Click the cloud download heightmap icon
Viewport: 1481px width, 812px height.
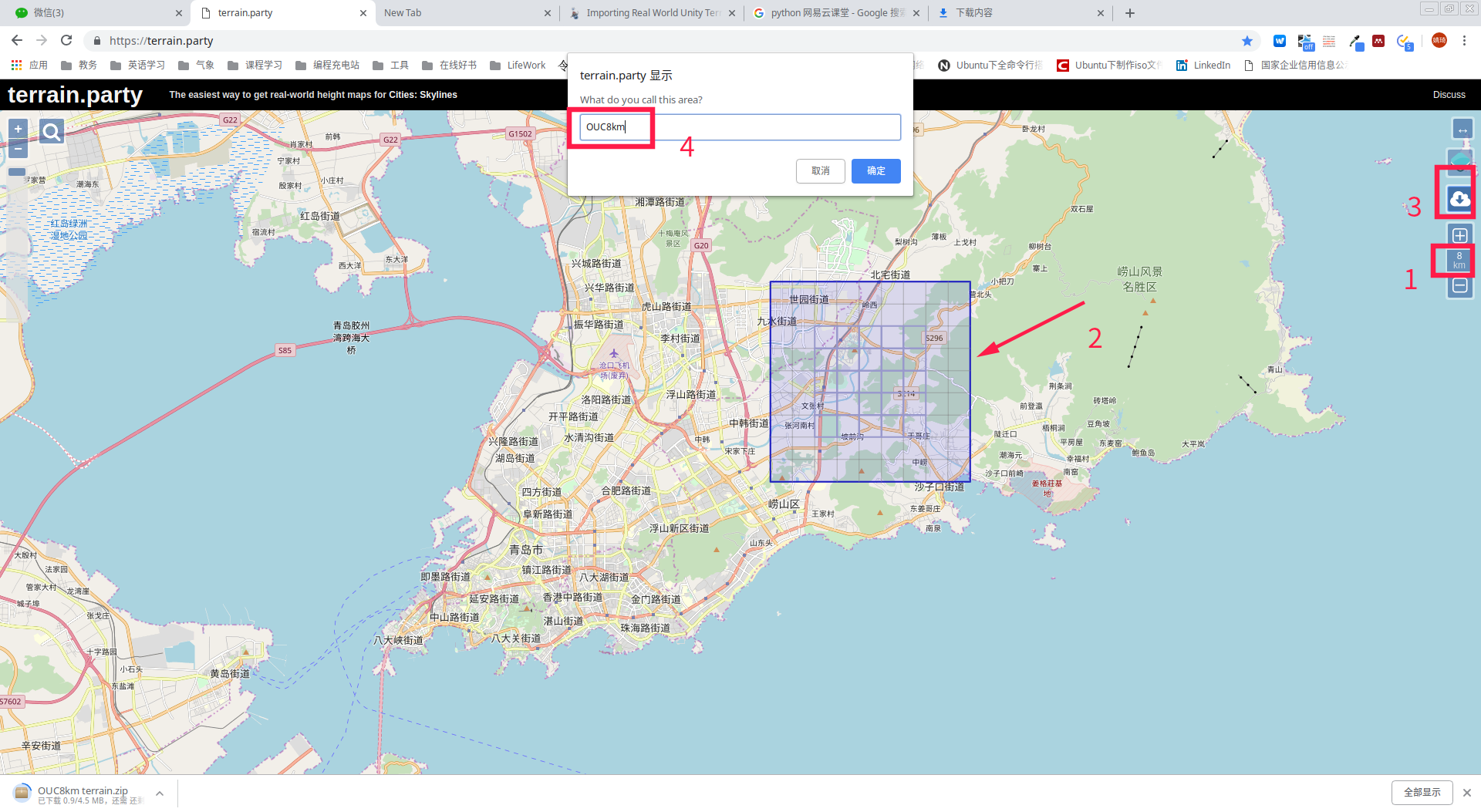click(x=1459, y=199)
